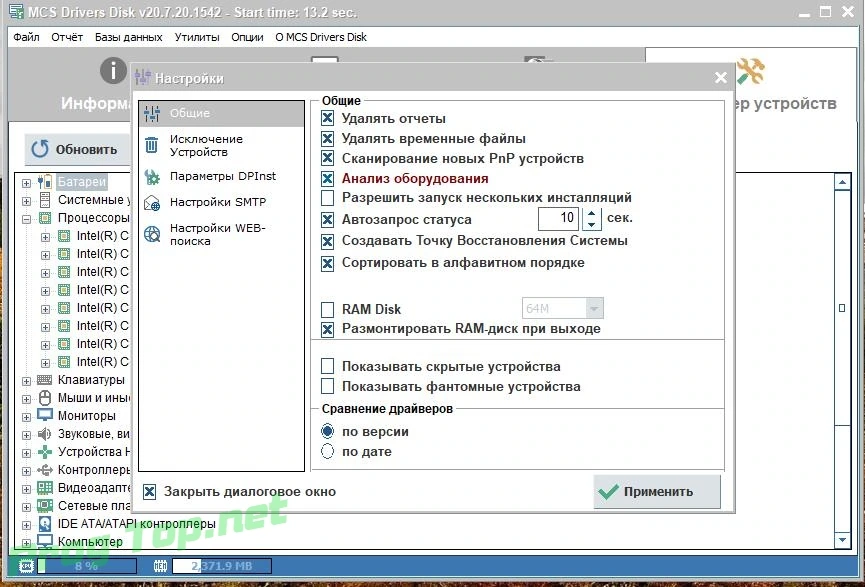Collapse the Процессоры tree node

pos(26,219)
